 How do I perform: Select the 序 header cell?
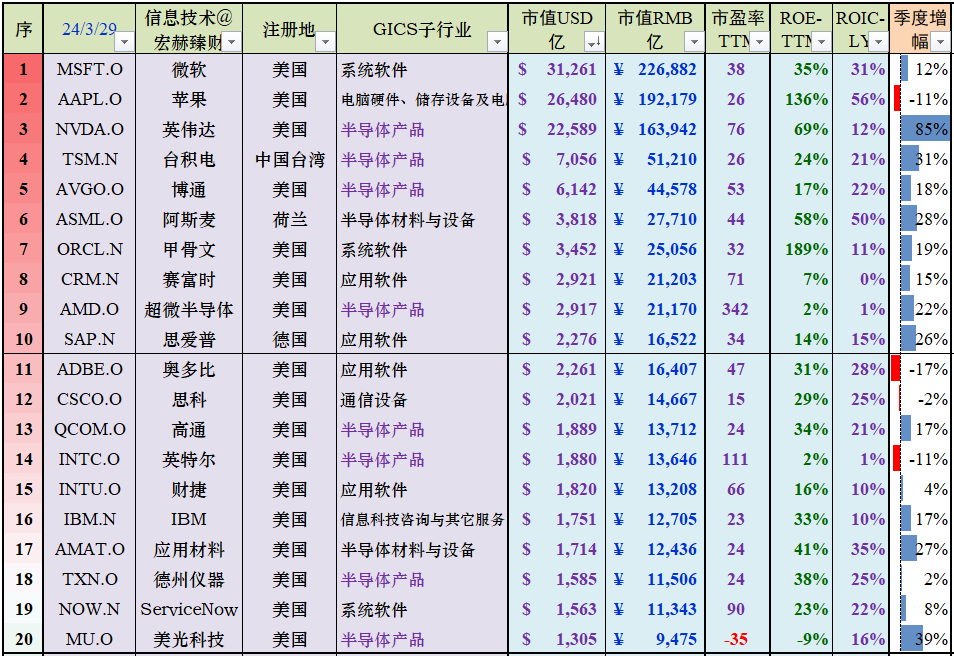[x=23, y=29]
